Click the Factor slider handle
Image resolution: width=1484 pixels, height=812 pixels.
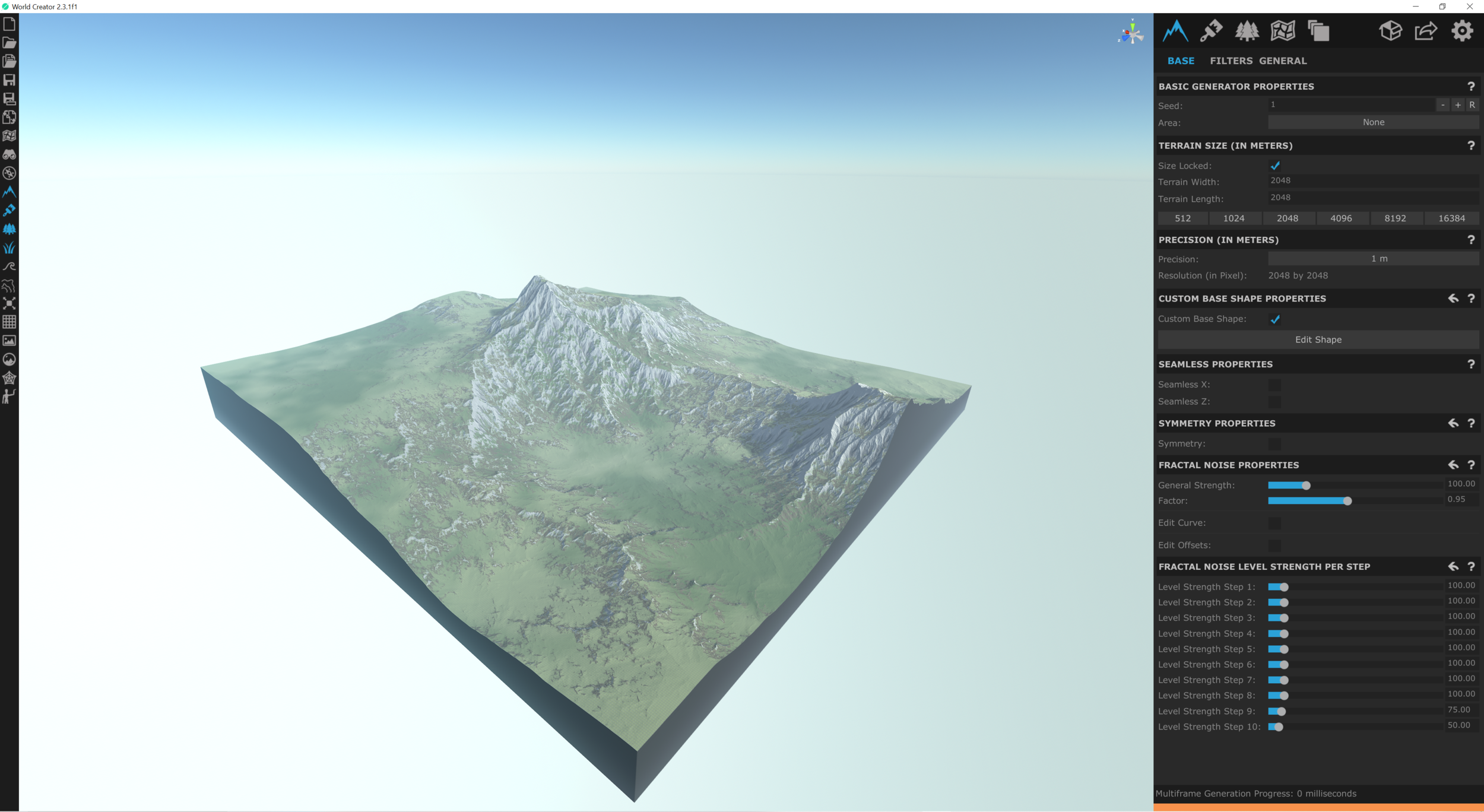tap(1347, 501)
